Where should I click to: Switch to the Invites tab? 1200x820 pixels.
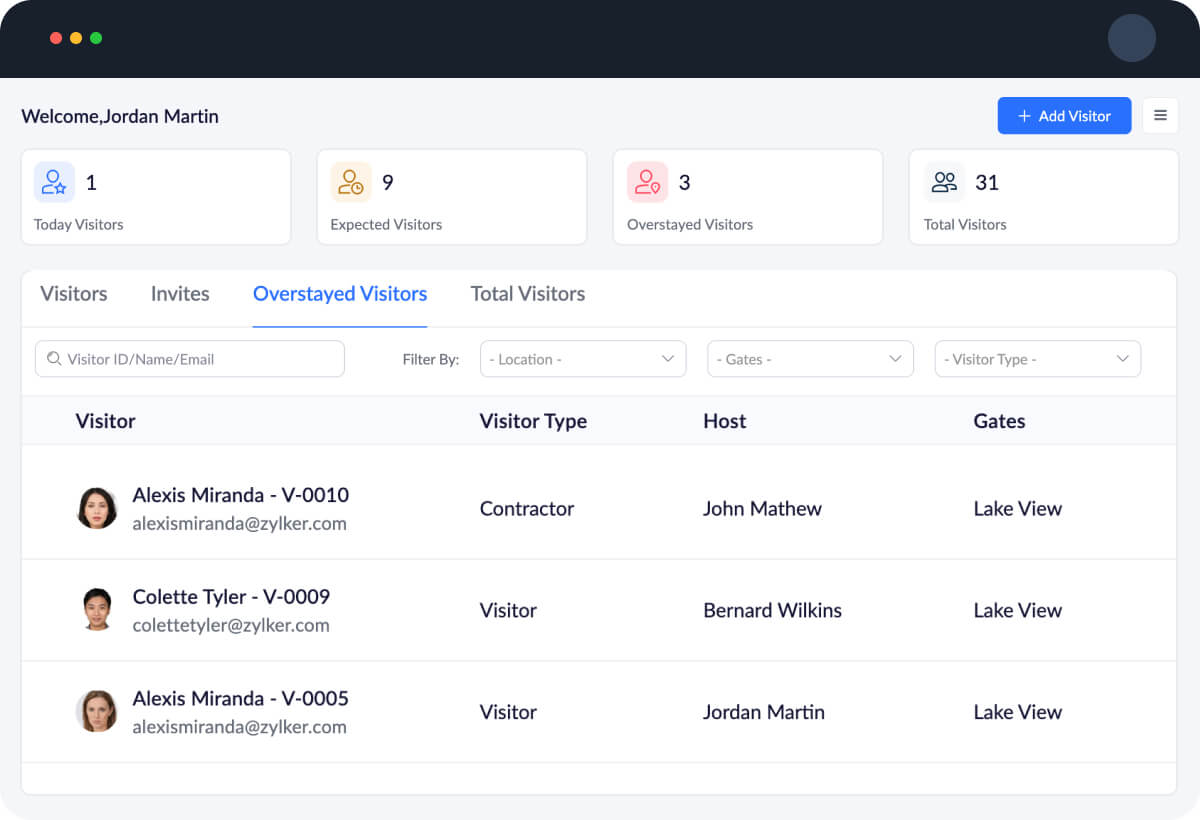tap(180, 294)
